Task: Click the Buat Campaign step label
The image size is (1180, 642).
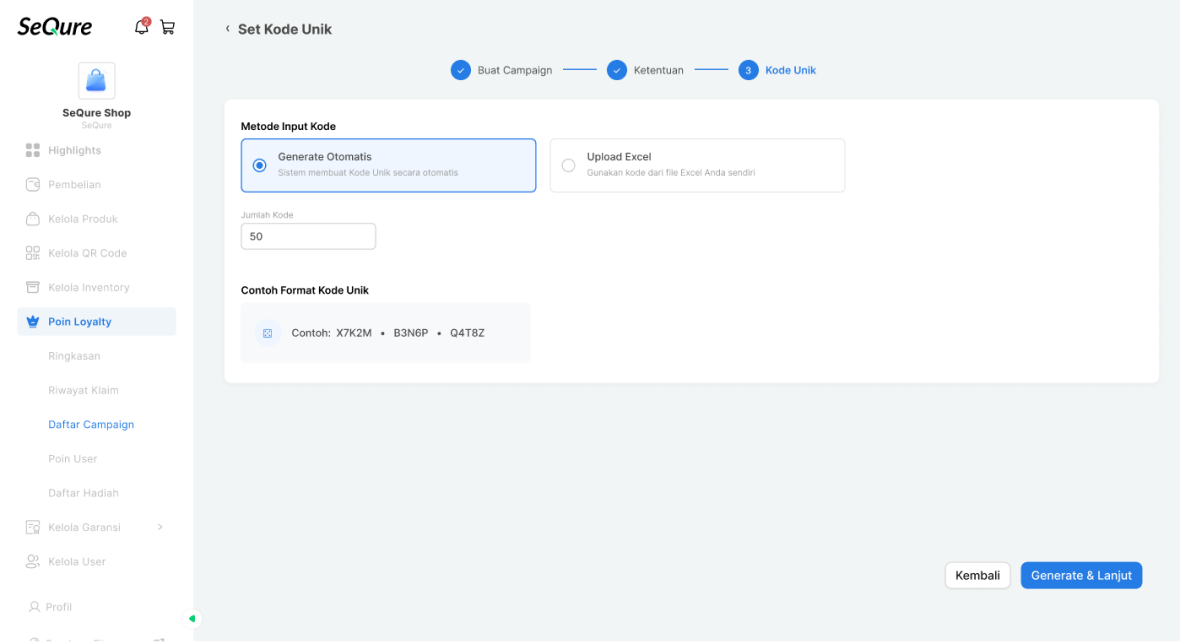Action: [515, 70]
